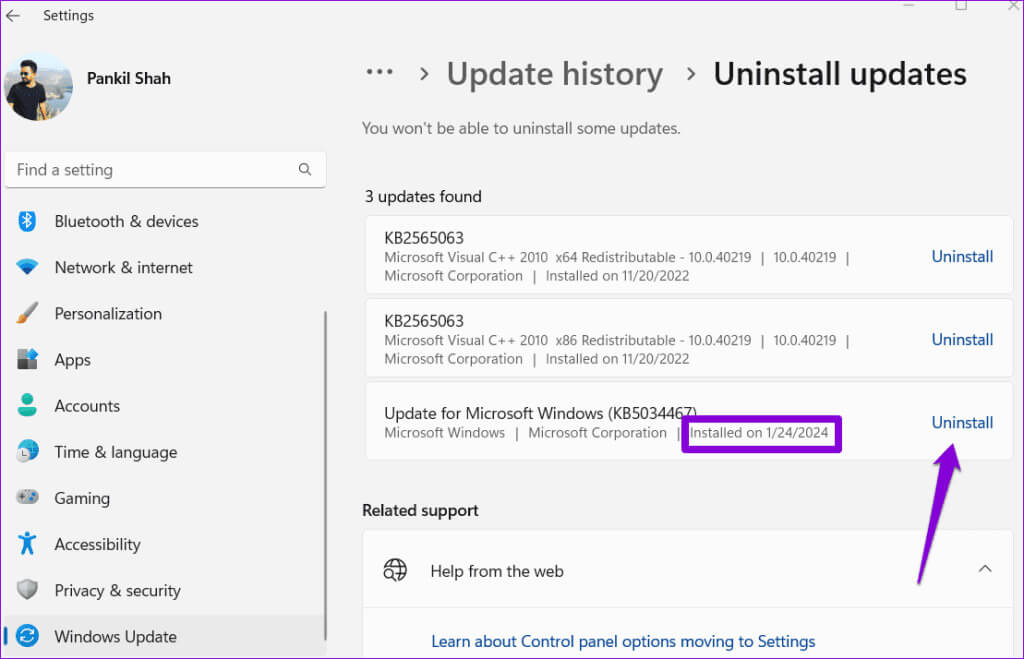Click the Privacy & security shield icon
Viewport: 1024px width, 659px height.
27,590
